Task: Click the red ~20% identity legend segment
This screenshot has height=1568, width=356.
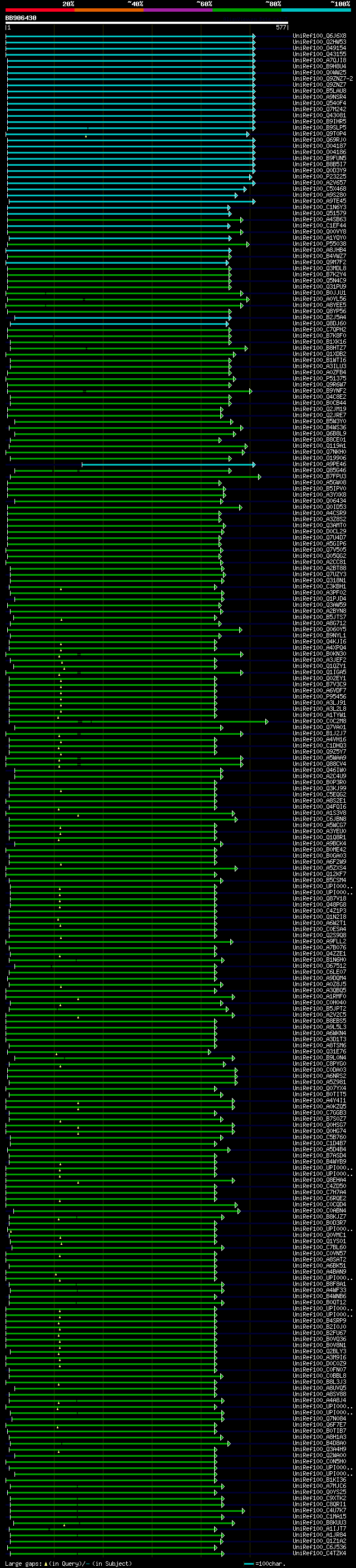Action: coord(39,10)
